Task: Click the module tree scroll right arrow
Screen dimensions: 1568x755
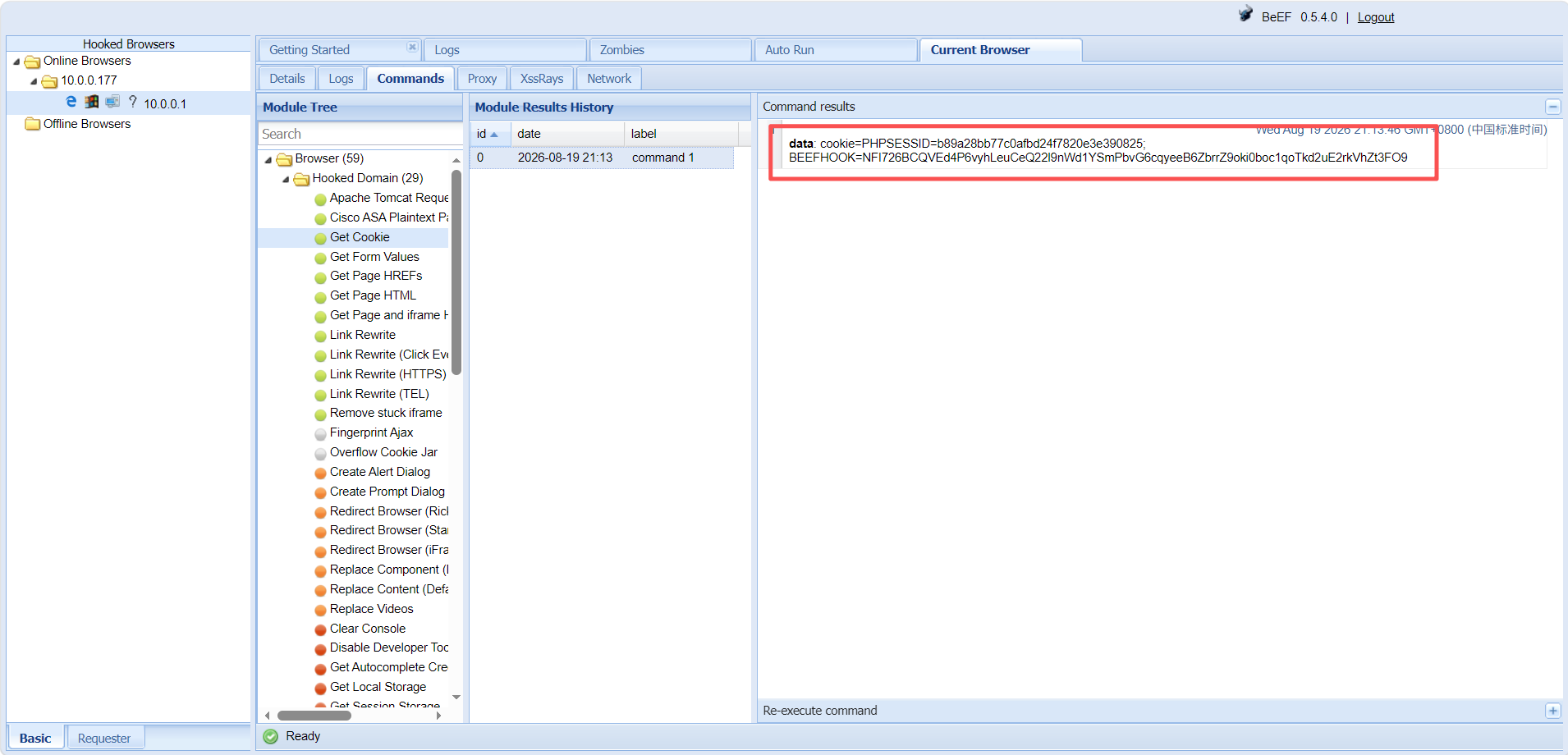Action: coord(439,716)
